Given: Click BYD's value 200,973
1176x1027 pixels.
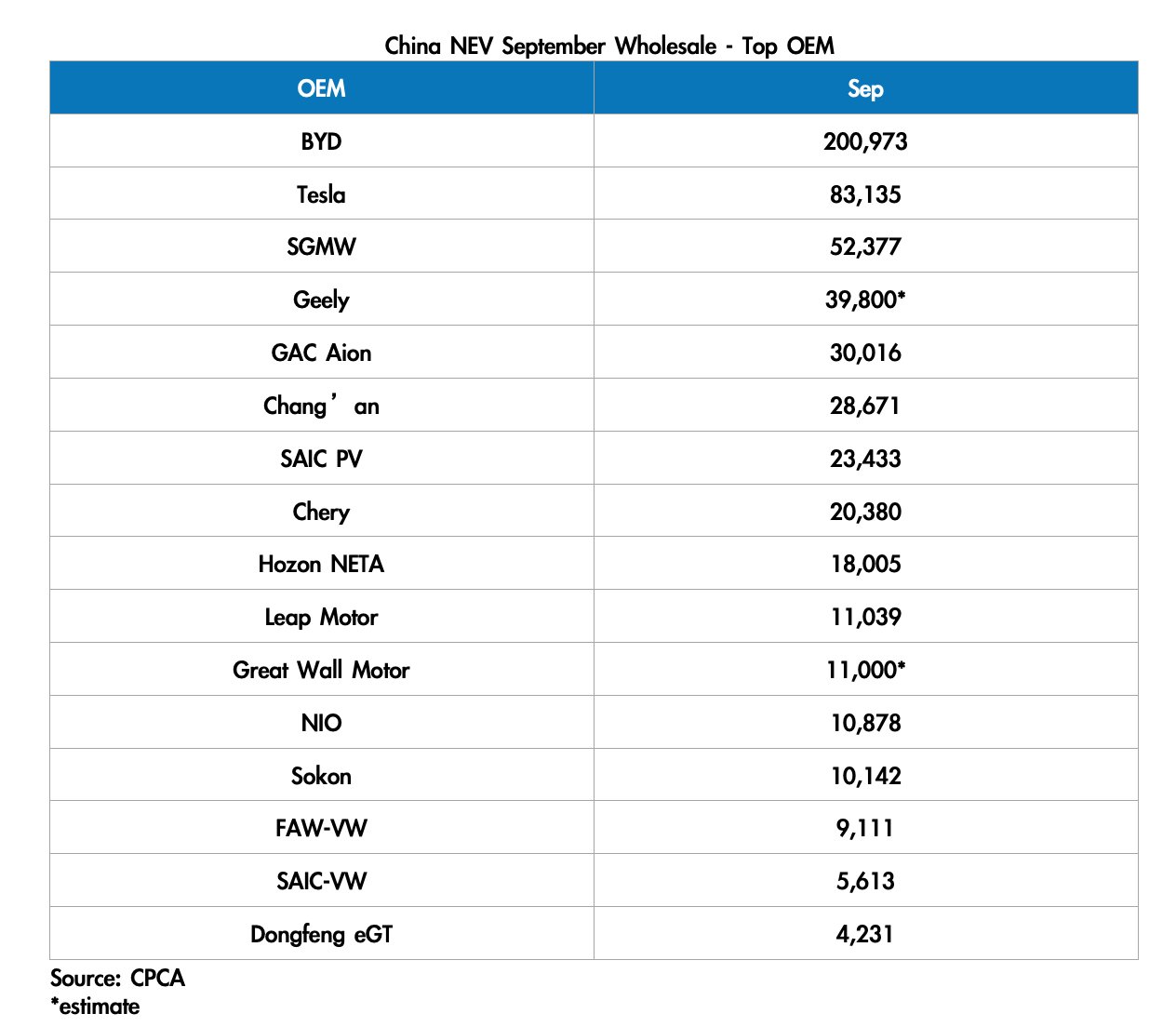Looking at the screenshot, I should pos(865,141).
